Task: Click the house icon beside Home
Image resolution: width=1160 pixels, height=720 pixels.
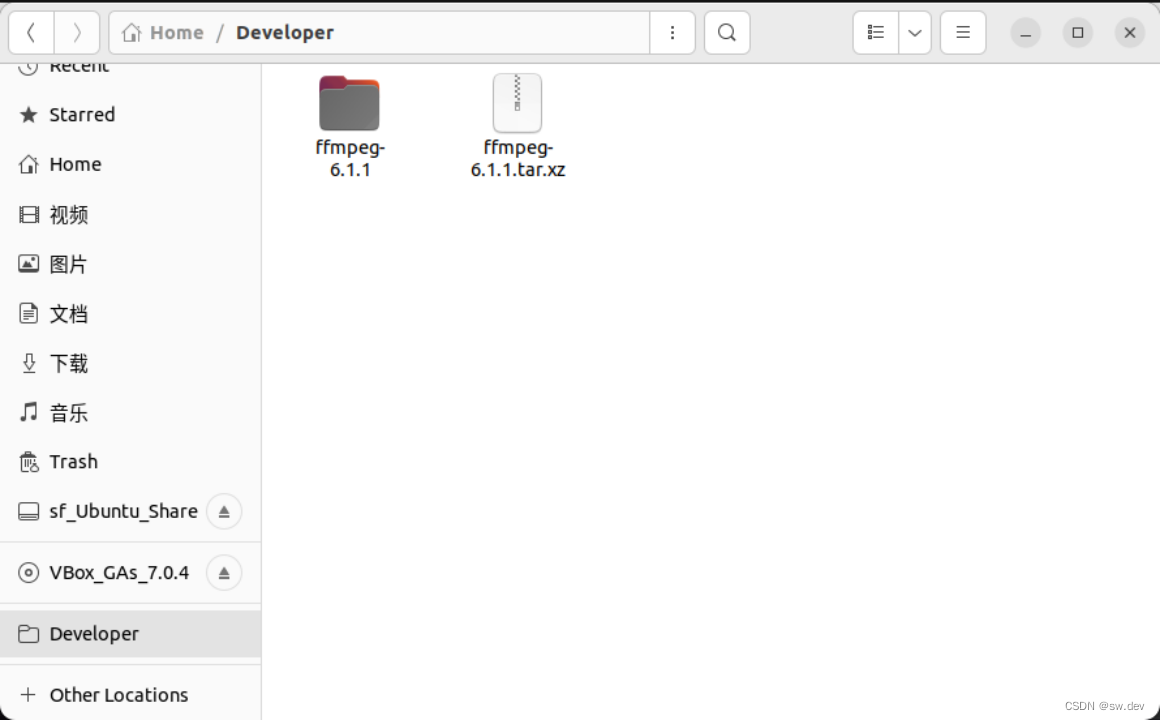Action: (28, 164)
